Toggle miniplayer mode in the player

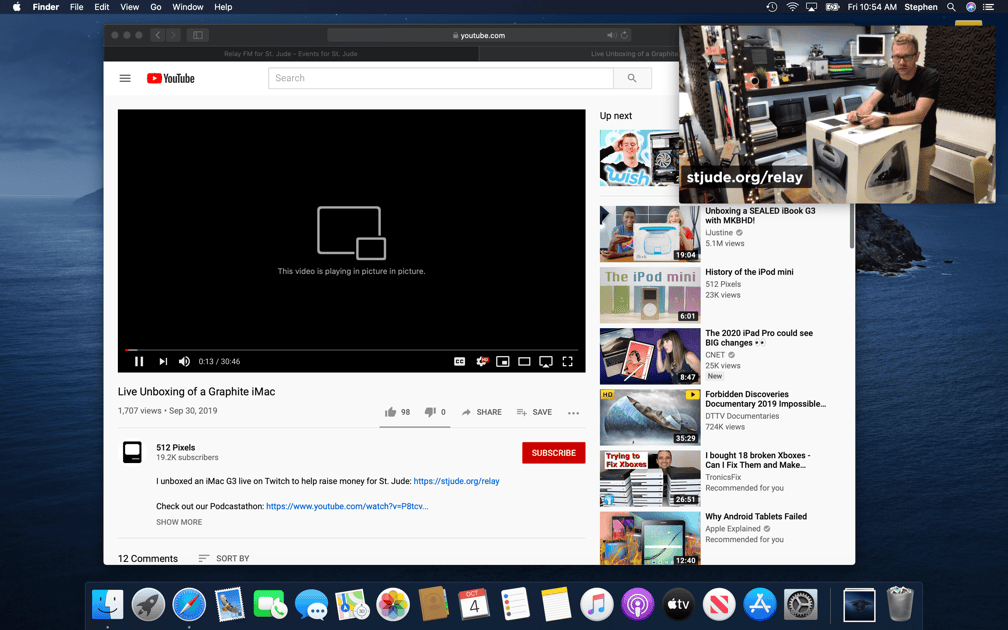(503, 361)
